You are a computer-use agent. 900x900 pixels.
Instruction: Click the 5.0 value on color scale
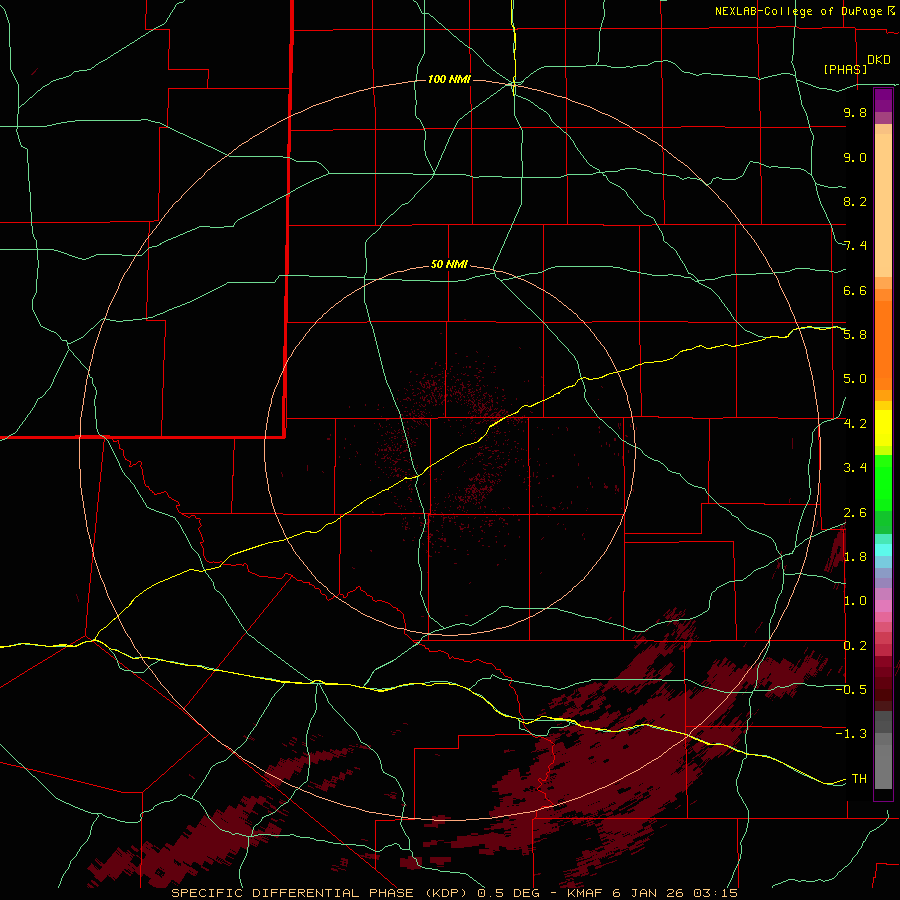855,379
